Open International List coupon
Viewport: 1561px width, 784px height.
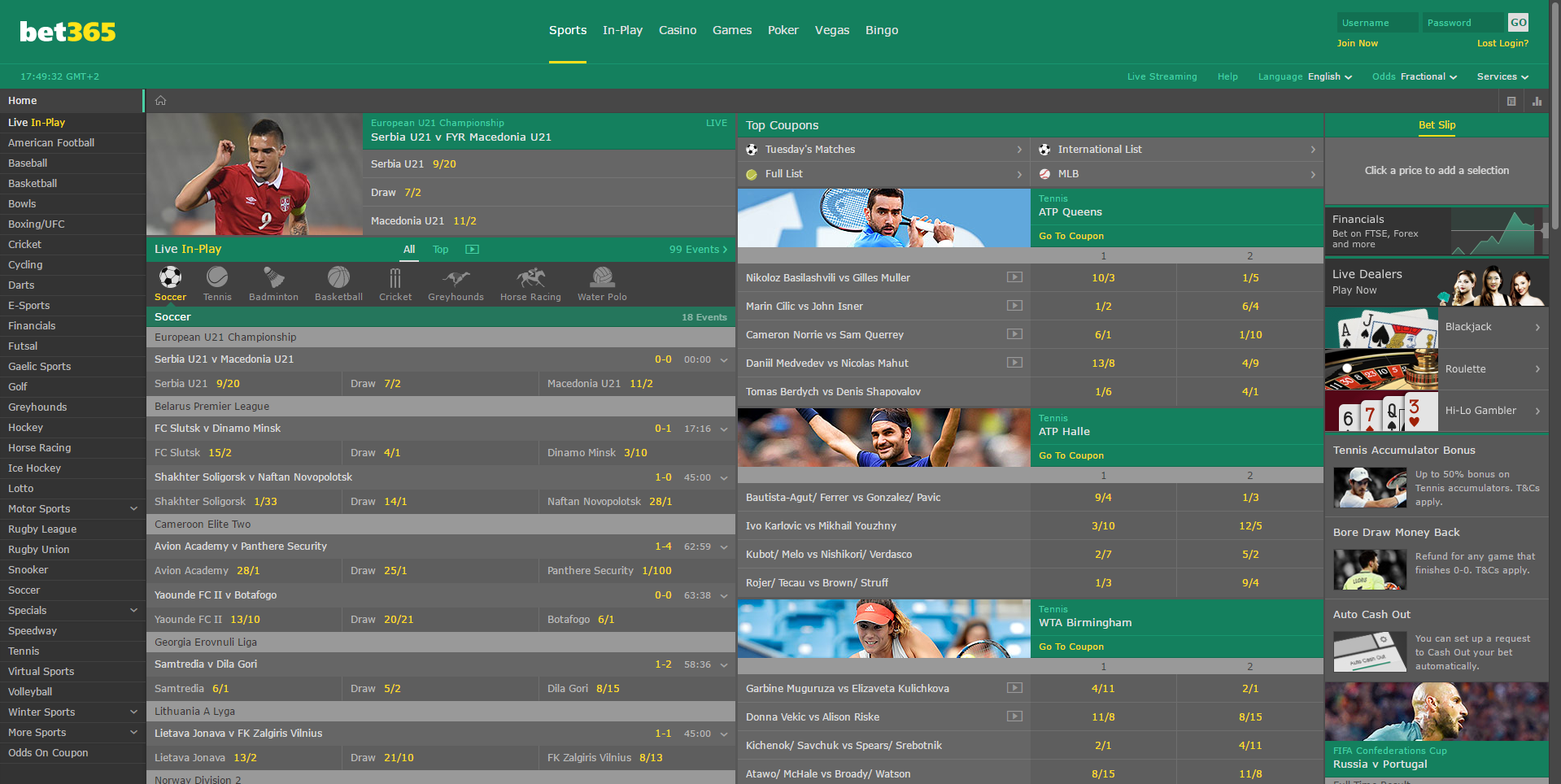pyautogui.click(x=1177, y=150)
